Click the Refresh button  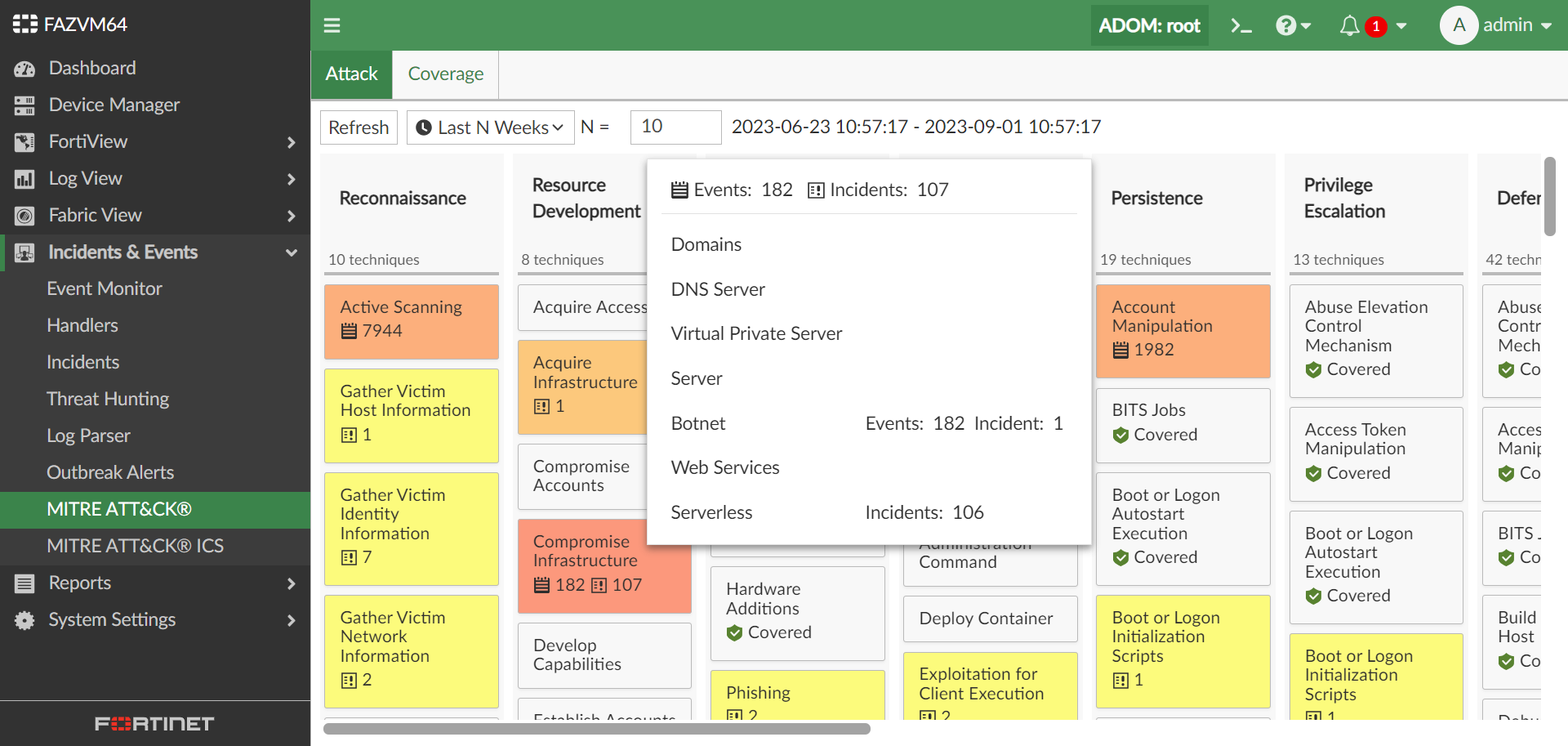pos(359,127)
